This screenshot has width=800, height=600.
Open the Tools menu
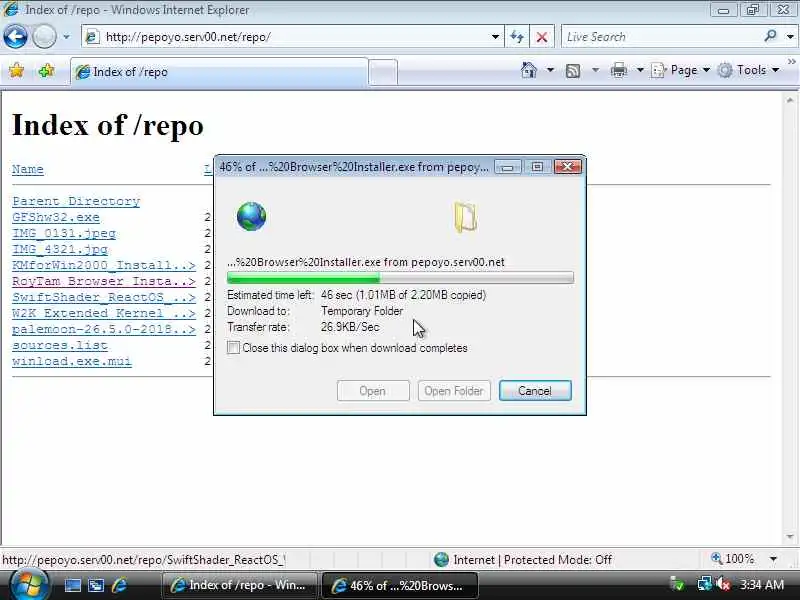click(748, 70)
